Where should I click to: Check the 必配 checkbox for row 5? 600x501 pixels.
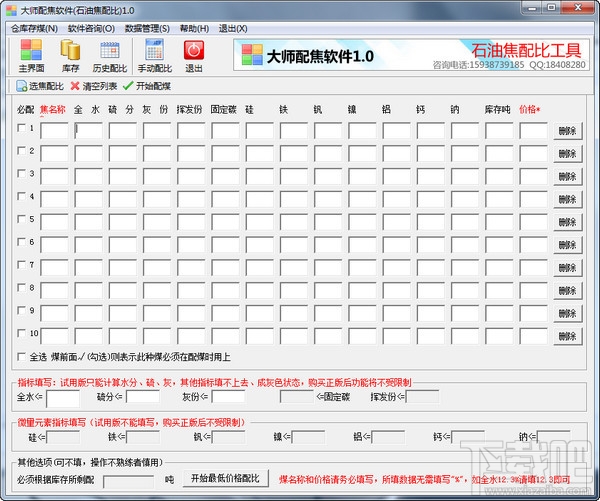pyautogui.click(x=21, y=219)
